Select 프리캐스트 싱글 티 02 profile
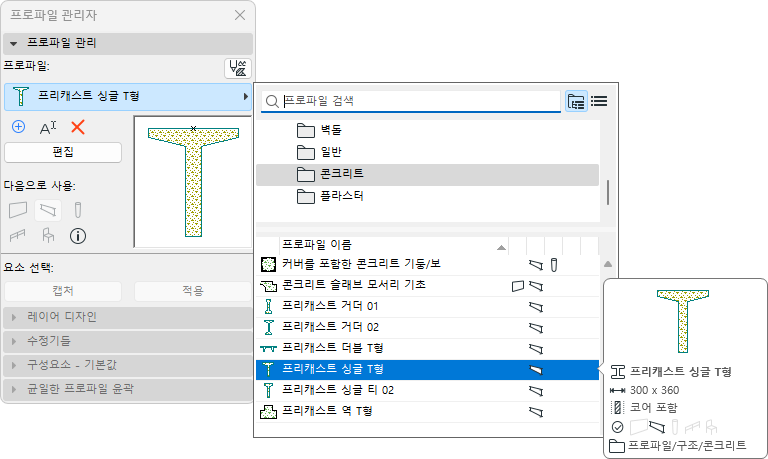The width and height of the screenshot is (768, 459). [428, 391]
